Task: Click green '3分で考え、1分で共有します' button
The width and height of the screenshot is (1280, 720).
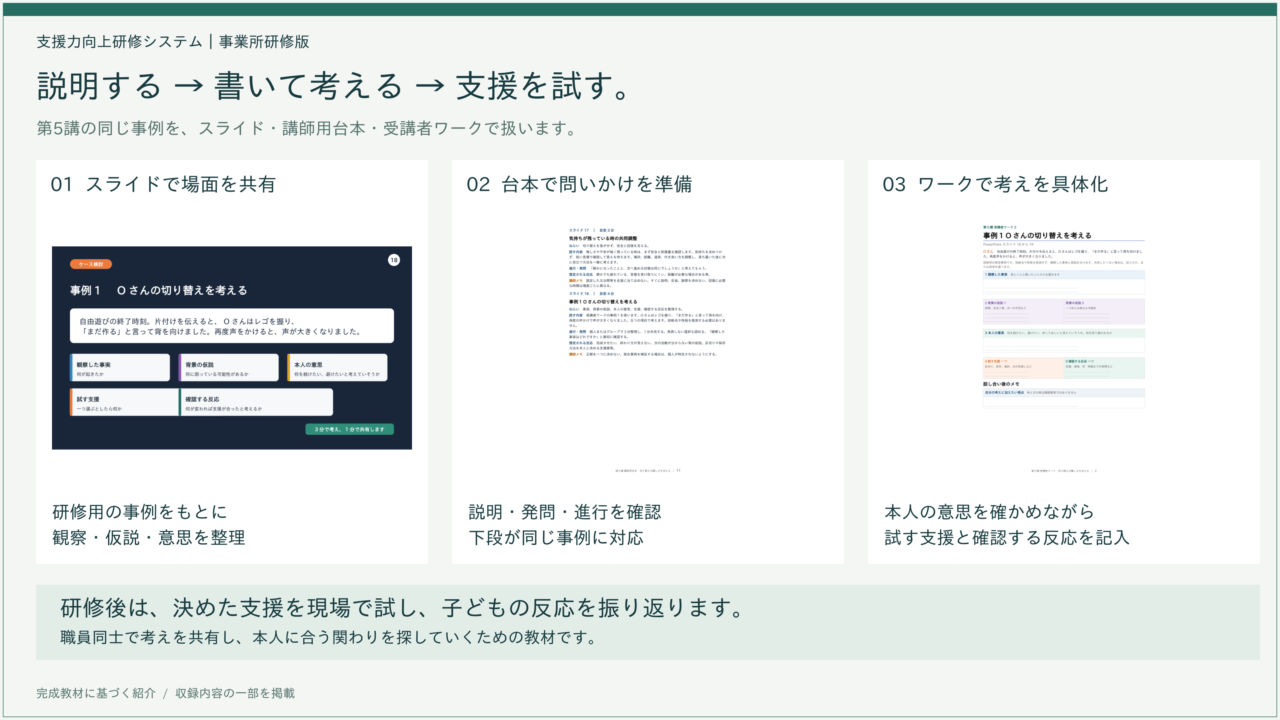Action: click(x=350, y=429)
